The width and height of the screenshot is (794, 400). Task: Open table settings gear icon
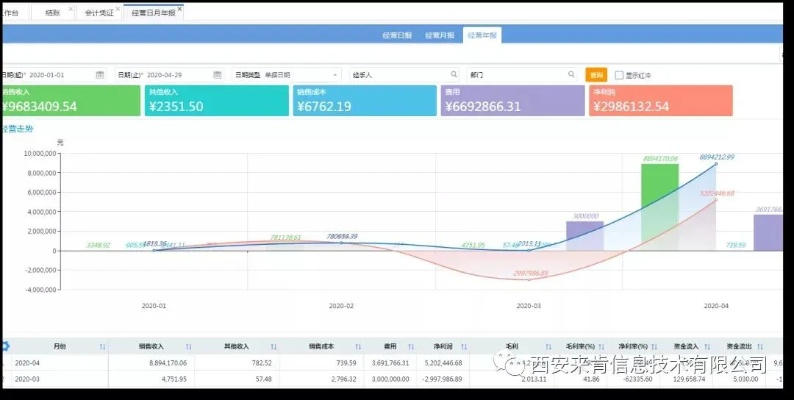[x=4, y=346]
